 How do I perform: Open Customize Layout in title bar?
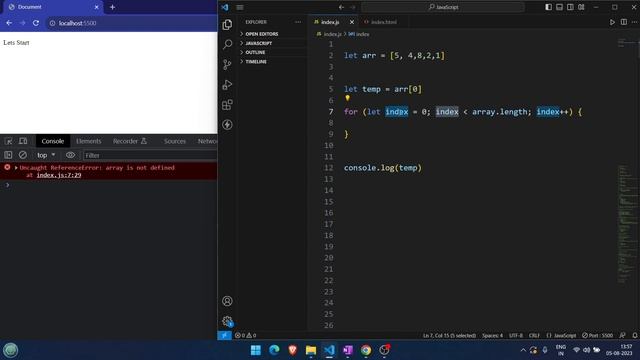click(581, 7)
